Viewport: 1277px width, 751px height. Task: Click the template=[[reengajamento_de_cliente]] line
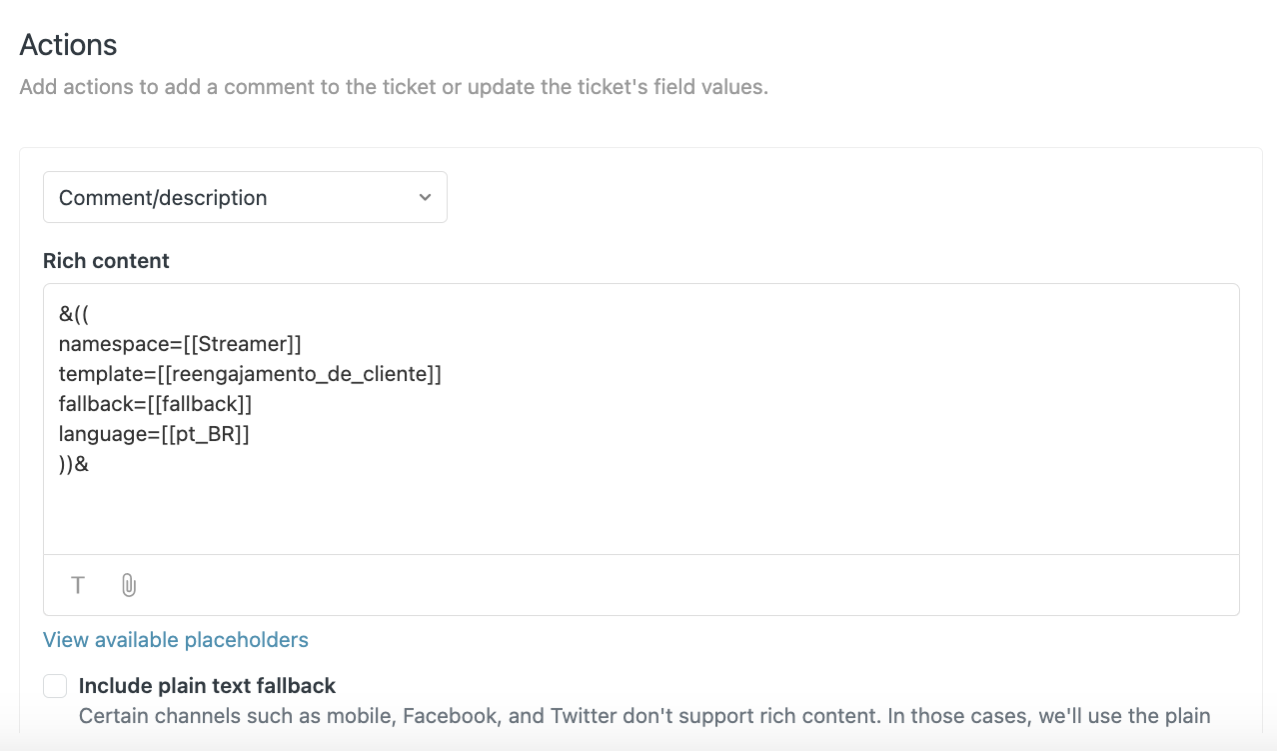click(x=250, y=374)
